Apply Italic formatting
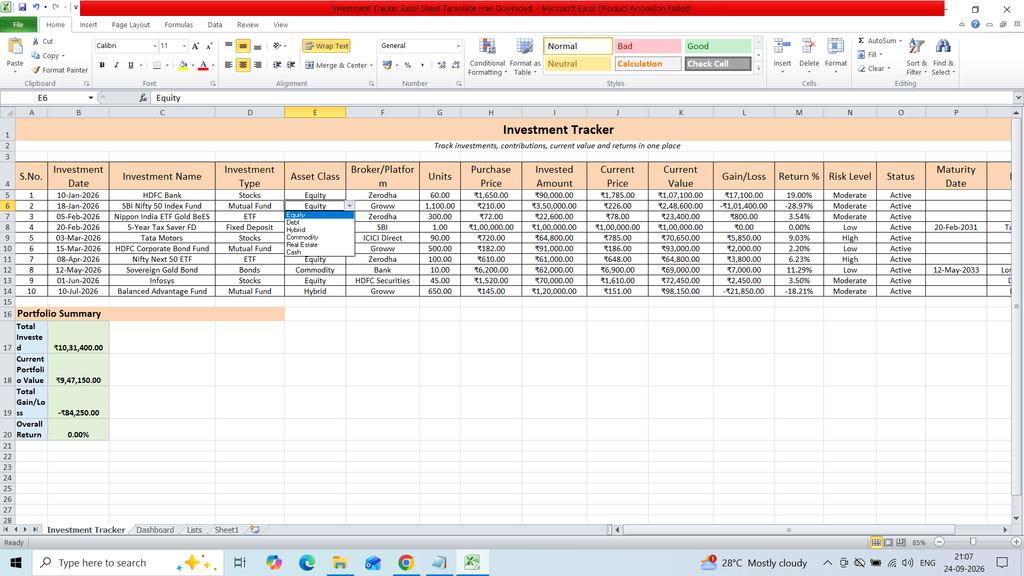 tap(116, 65)
